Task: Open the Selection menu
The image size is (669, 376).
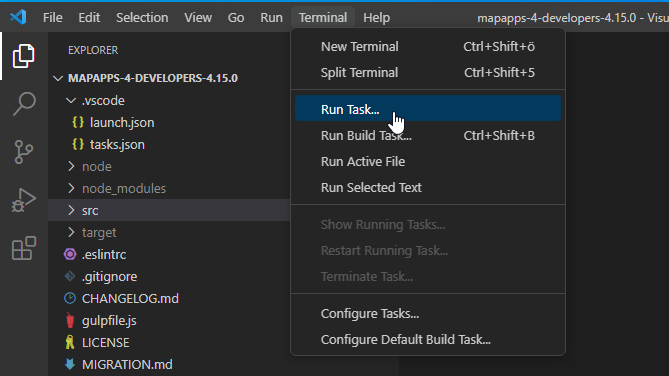Action: pos(142,17)
